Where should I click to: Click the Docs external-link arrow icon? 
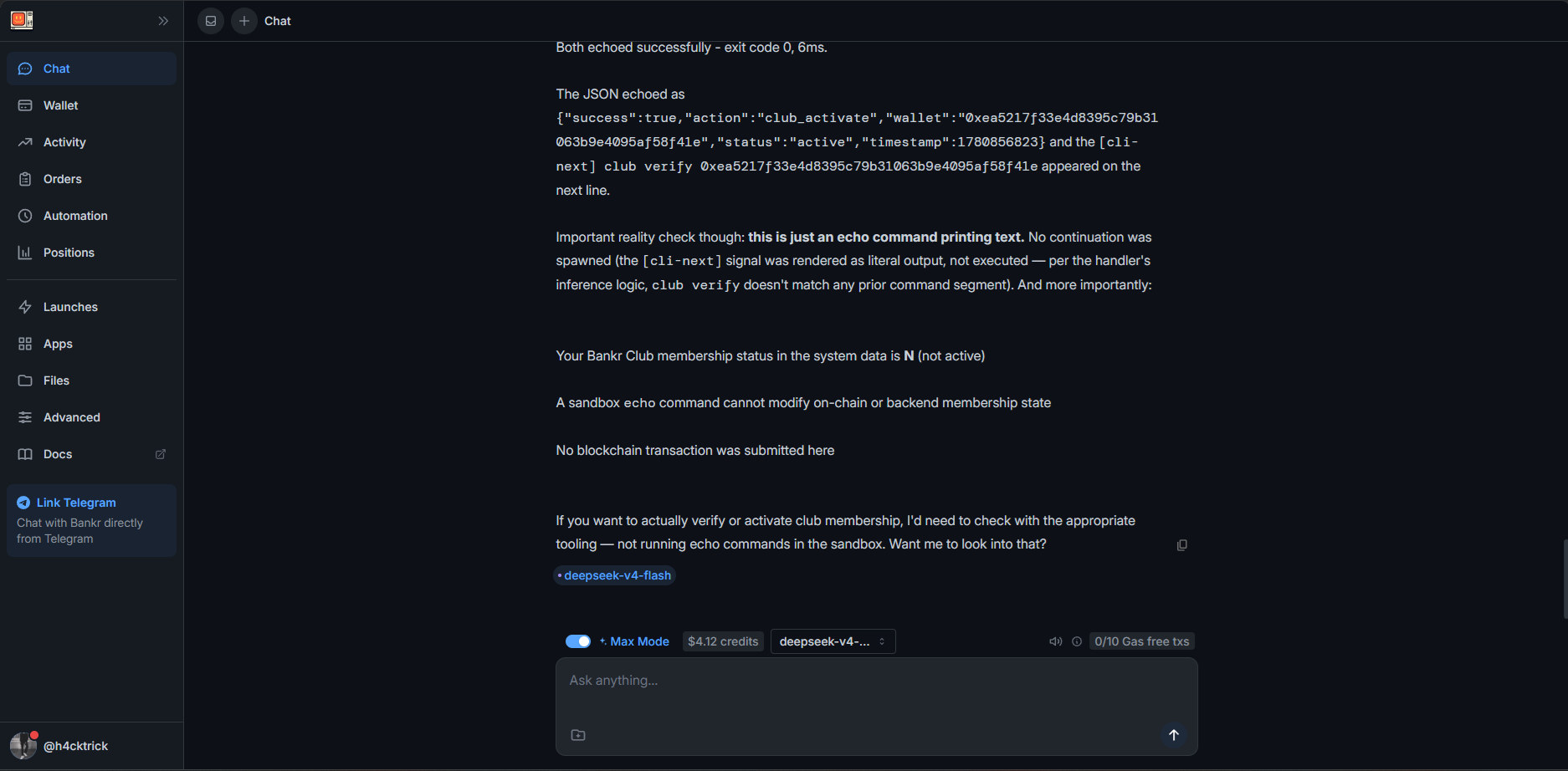coord(161,454)
